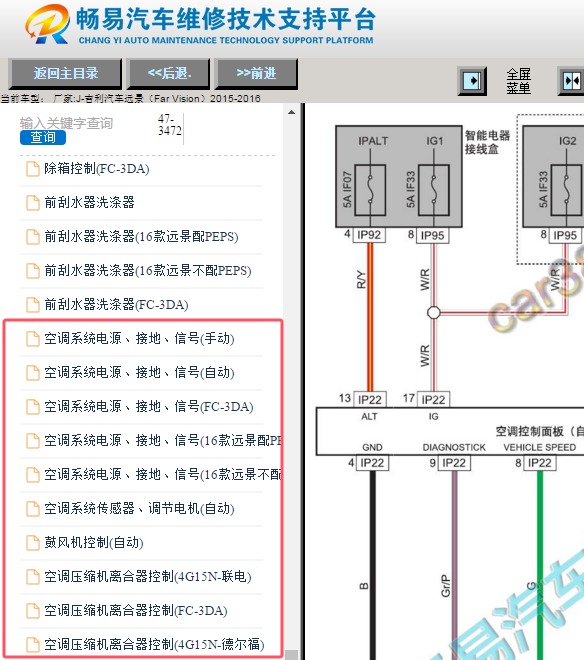Click the ALT terminal label
Viewport: 584px width, 660px height.
click(x=369, y=417)
